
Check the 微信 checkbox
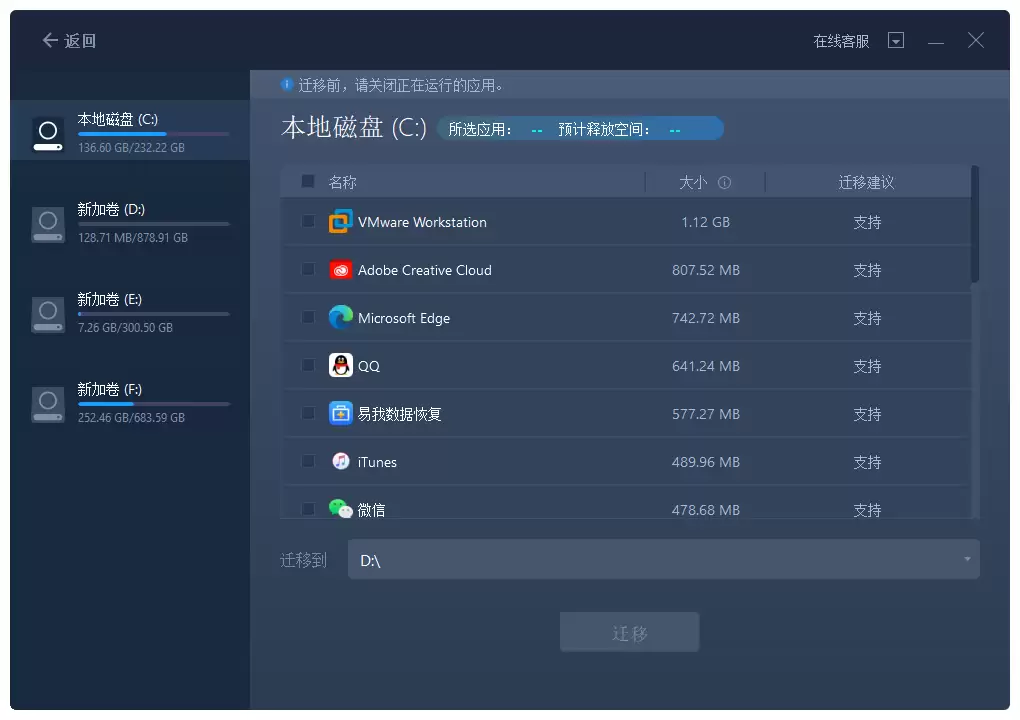308,509
